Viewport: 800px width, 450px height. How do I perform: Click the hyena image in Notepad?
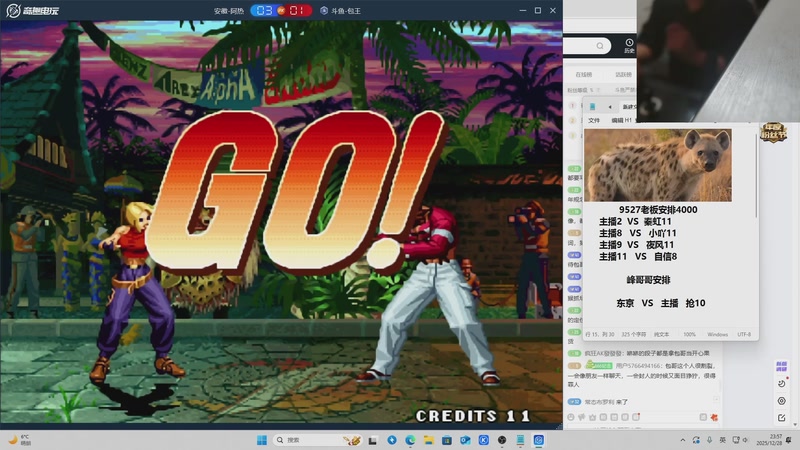[658, 165]
